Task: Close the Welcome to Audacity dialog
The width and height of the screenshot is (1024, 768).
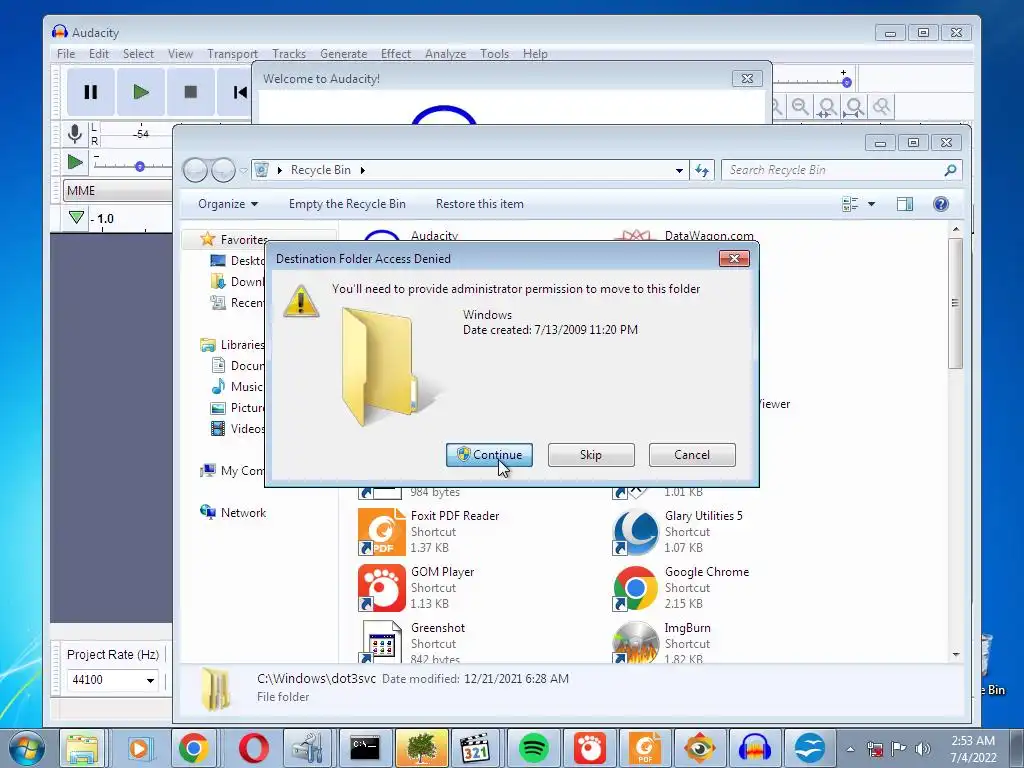Action: (x=747, y=78)
